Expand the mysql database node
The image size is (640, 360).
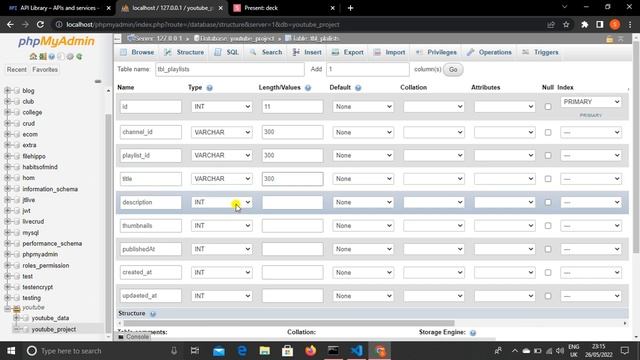click(x=7, y=233)
